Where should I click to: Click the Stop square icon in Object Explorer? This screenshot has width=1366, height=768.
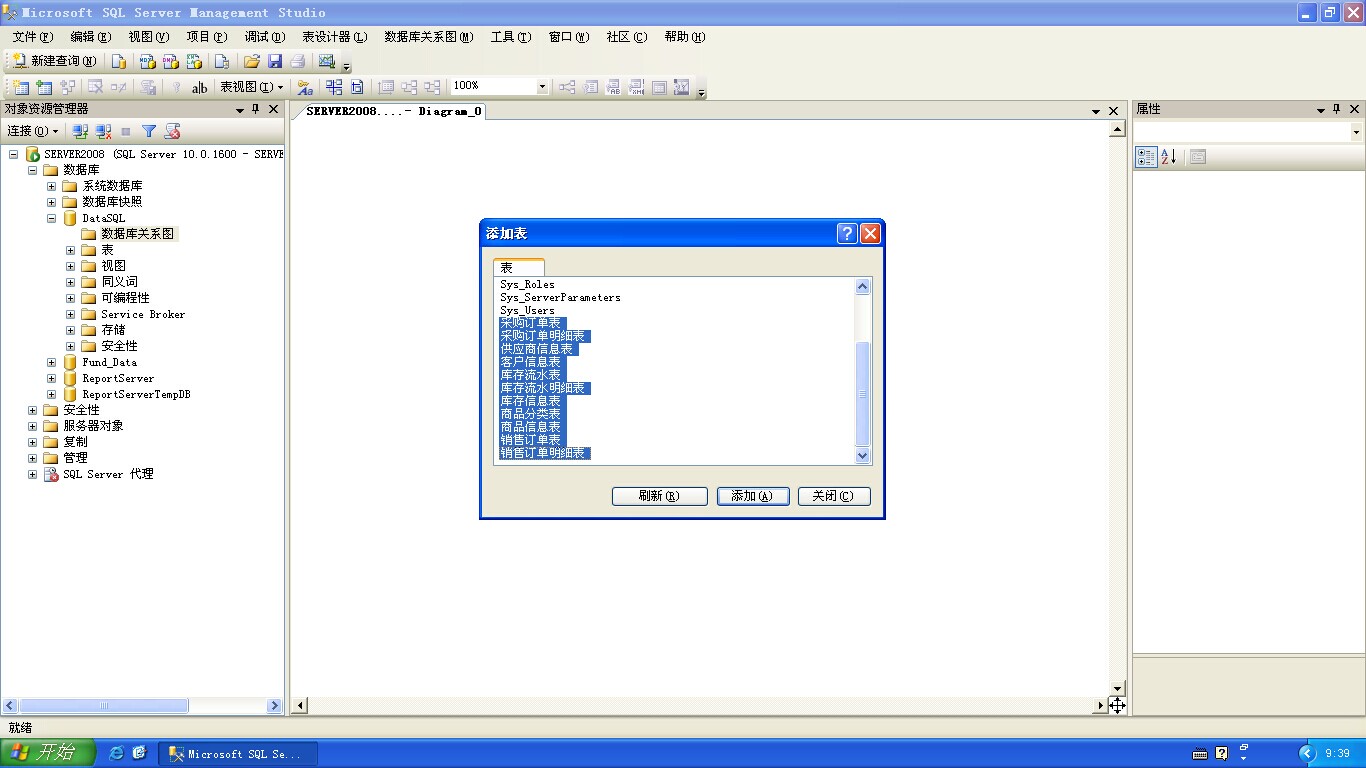click(126, 131)
